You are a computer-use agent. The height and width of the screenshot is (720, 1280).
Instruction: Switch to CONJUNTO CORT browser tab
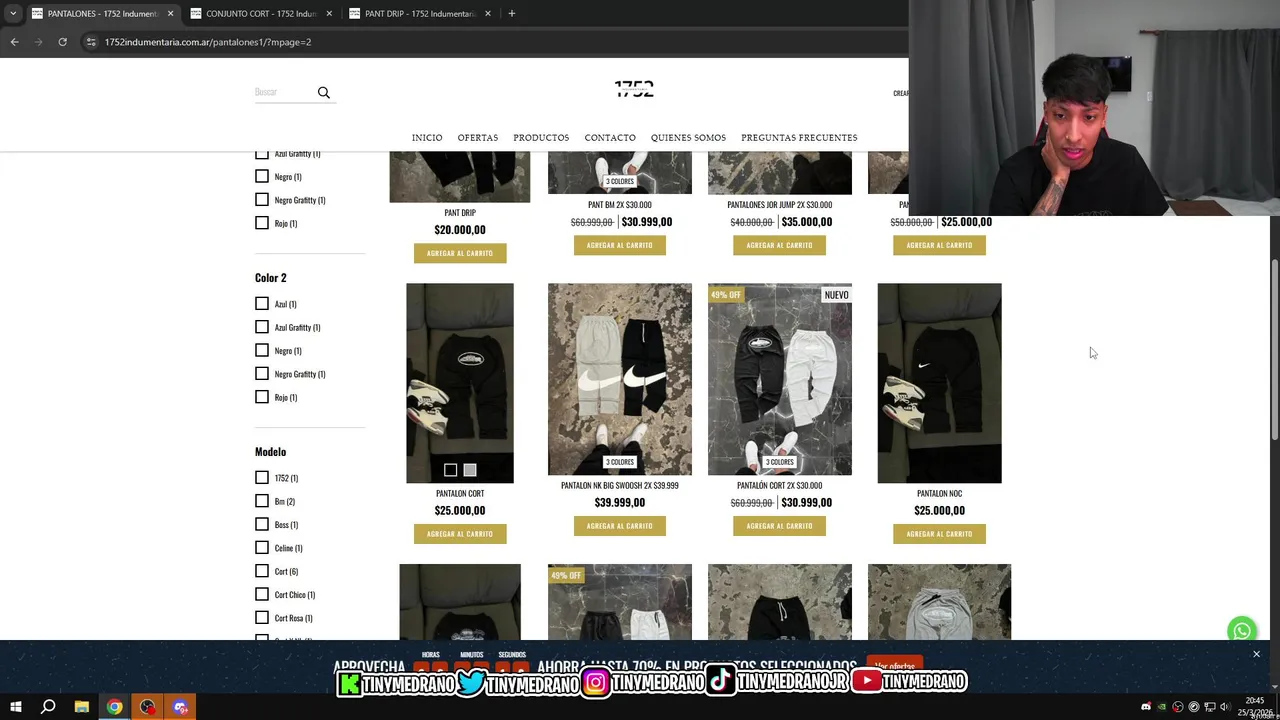tap(261, 13)
